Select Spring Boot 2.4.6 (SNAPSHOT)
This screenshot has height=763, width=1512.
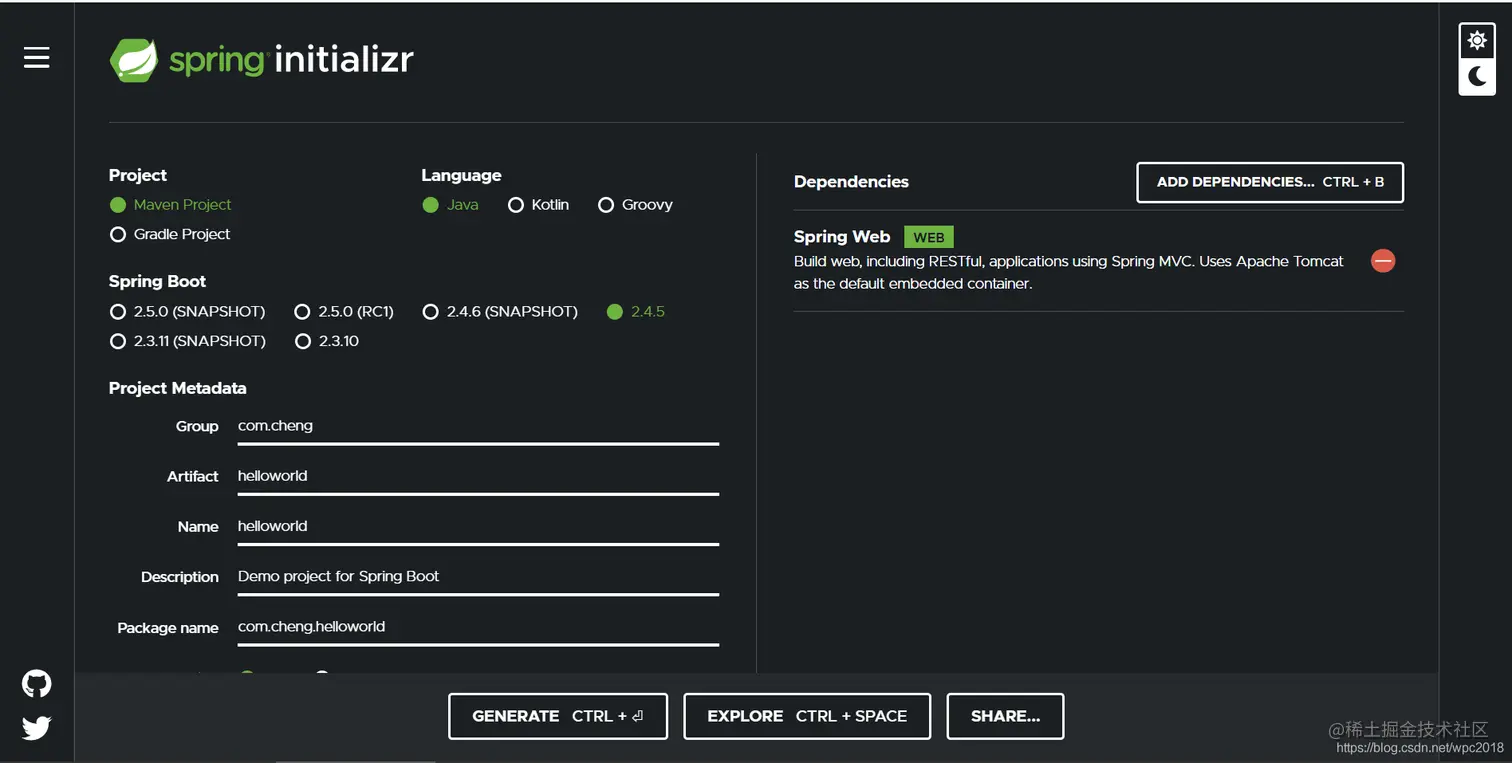pyautogui.click(x=500, y=312)
